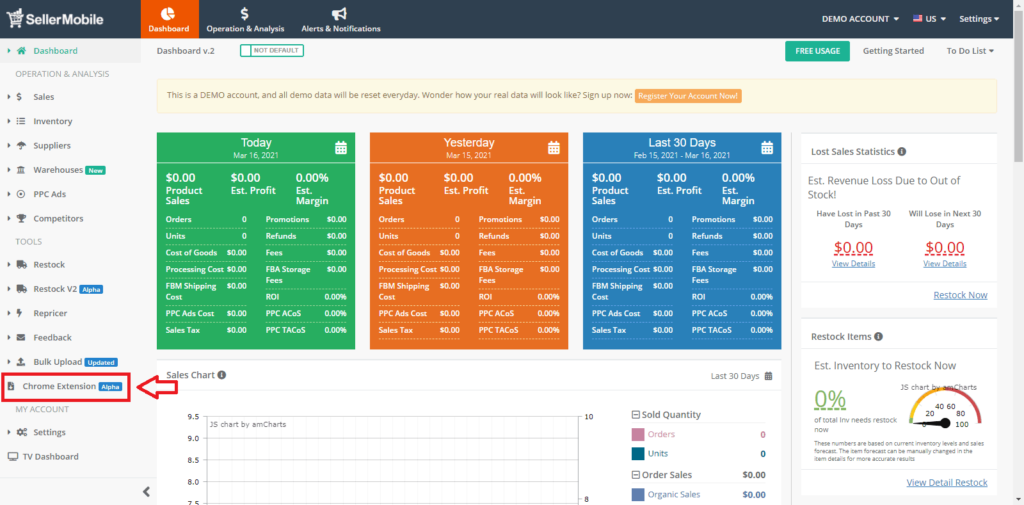Open the DEMO ACCOUNT dropdown
Image resolution: width=1024 pixels, height=505 pixels.
(x=860, y=19)
